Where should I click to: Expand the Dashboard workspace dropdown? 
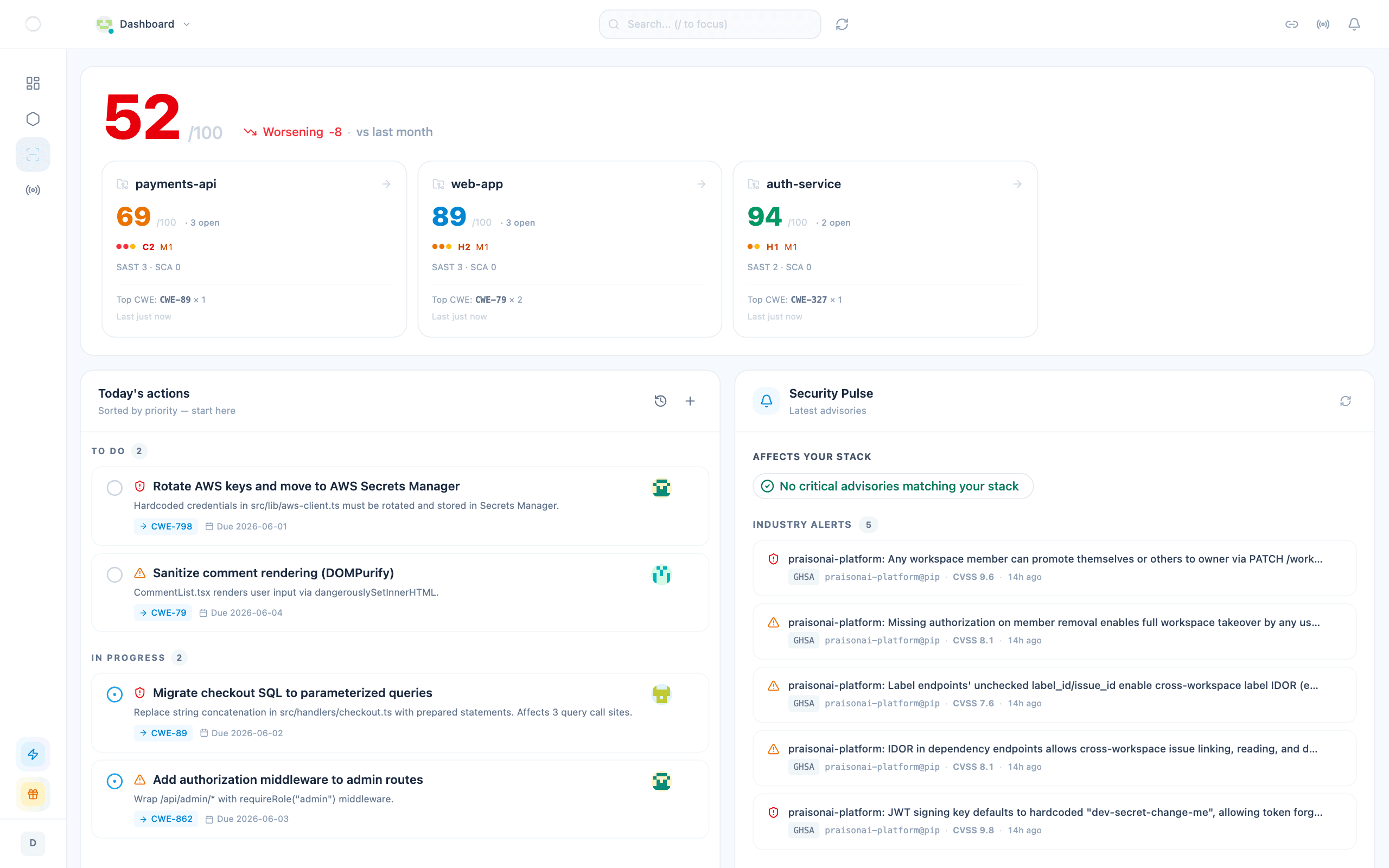click(x=143, y=24)
